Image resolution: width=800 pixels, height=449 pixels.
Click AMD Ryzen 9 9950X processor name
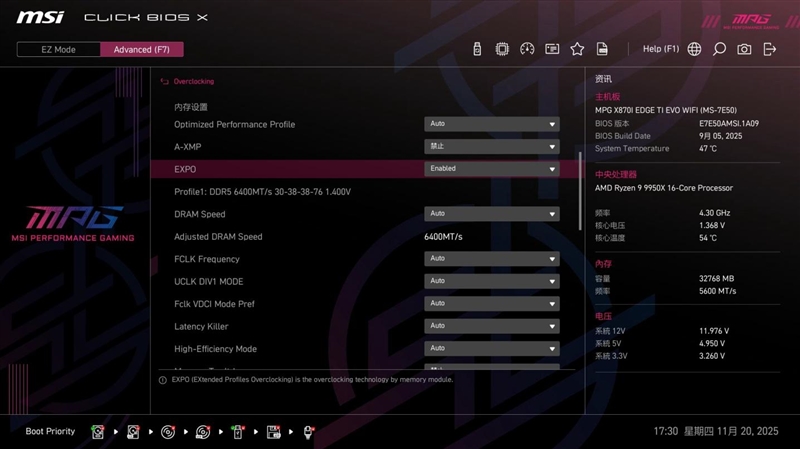(664, 188)
